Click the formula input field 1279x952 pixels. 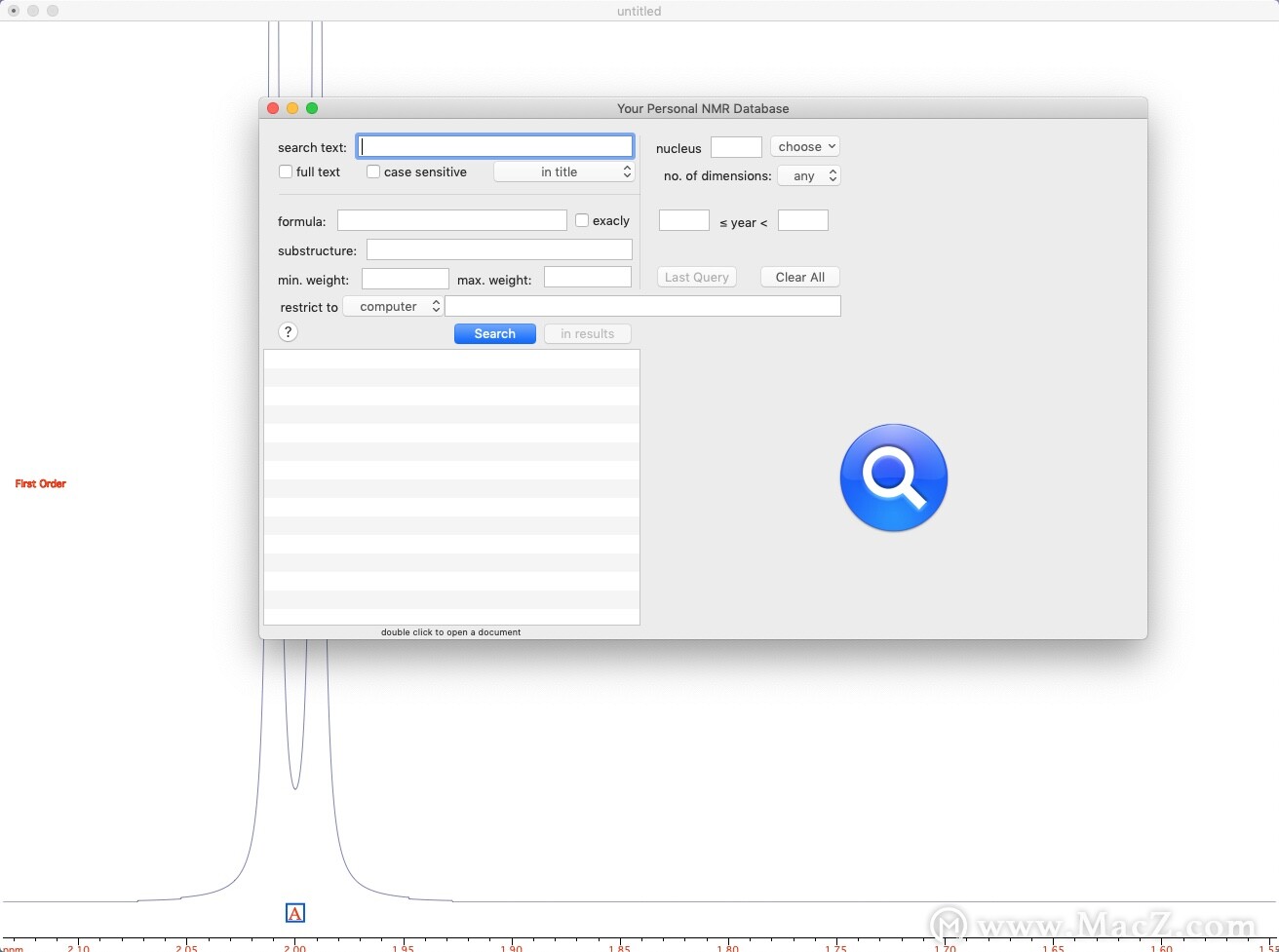452,220
